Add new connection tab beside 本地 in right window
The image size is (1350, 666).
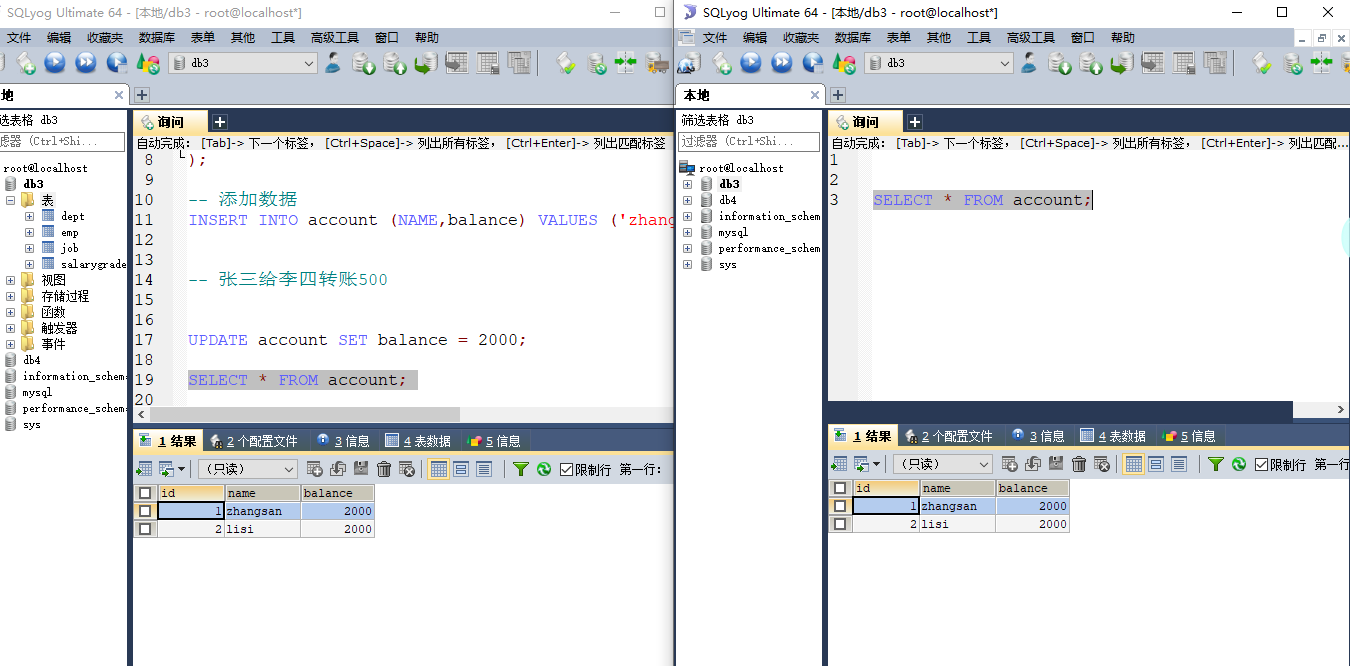tap(838, 95)
